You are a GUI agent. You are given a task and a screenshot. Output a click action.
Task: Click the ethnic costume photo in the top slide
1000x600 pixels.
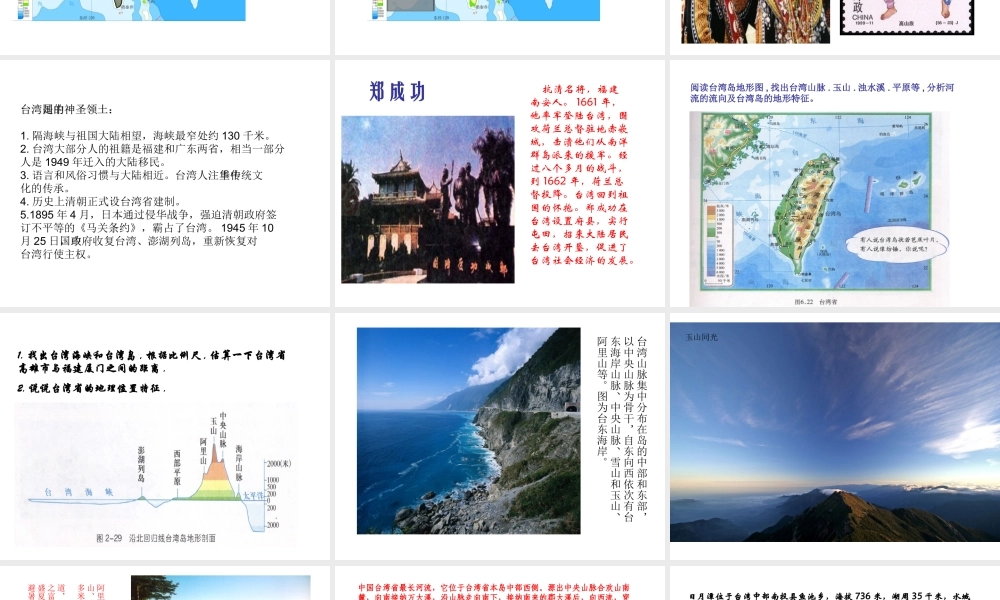tap(756, 22)
